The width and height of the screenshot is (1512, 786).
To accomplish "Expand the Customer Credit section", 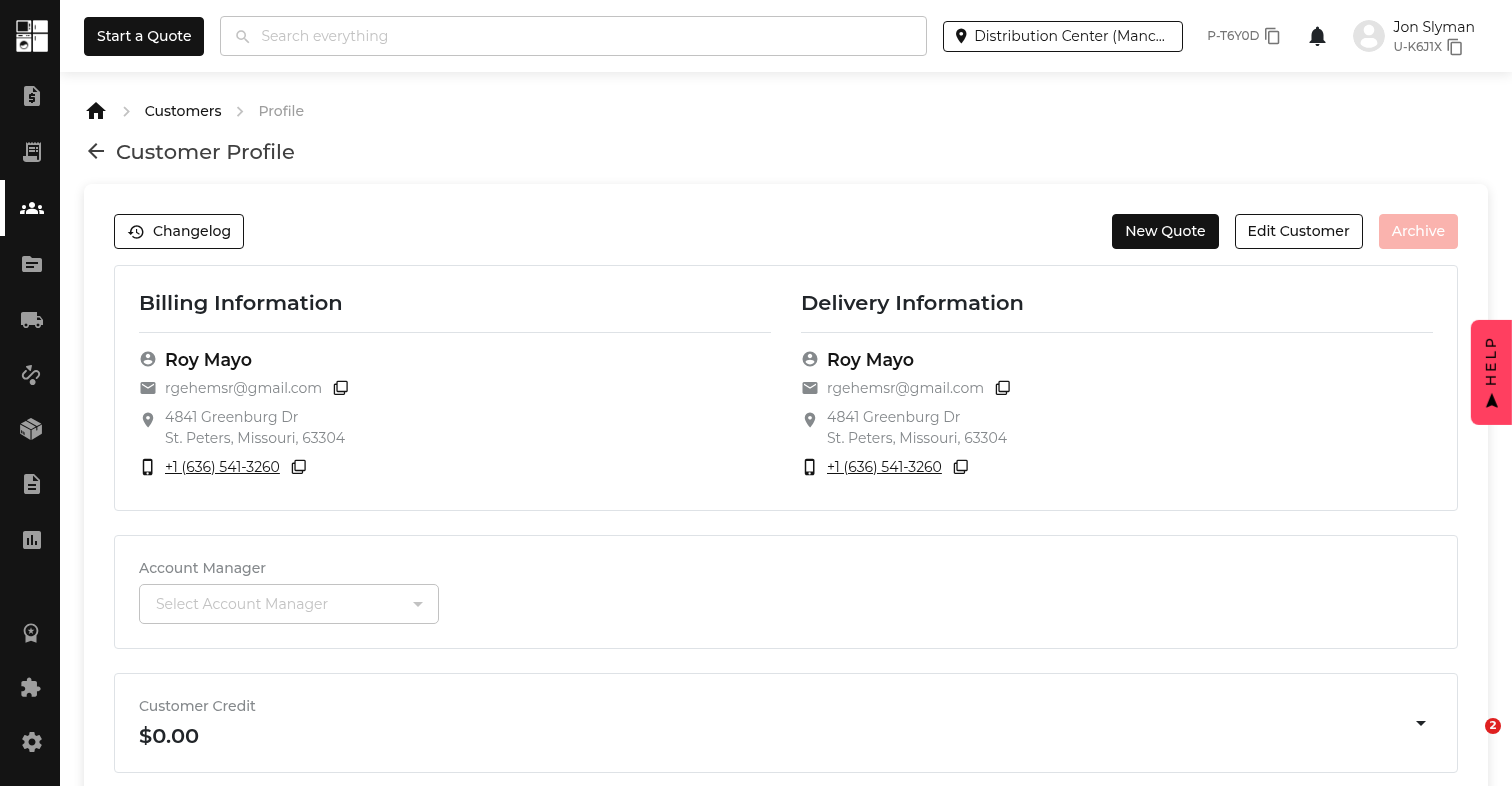I will tap(1420, 723).
